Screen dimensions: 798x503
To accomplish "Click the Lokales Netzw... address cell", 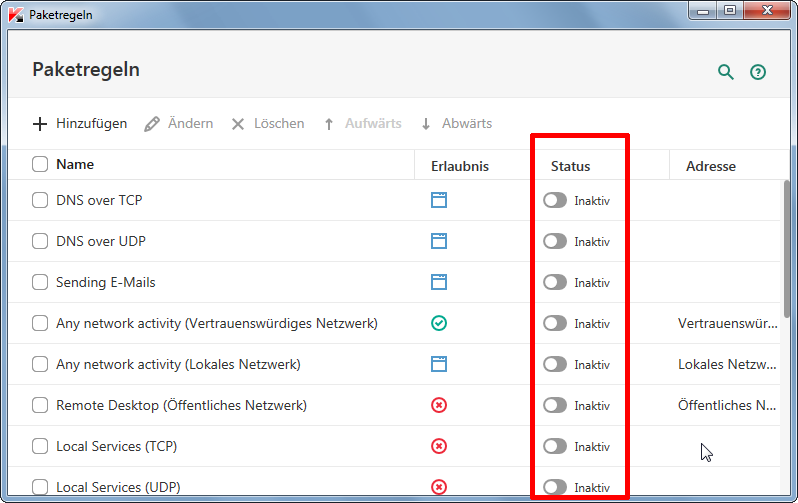I will [x=727, y=365].
